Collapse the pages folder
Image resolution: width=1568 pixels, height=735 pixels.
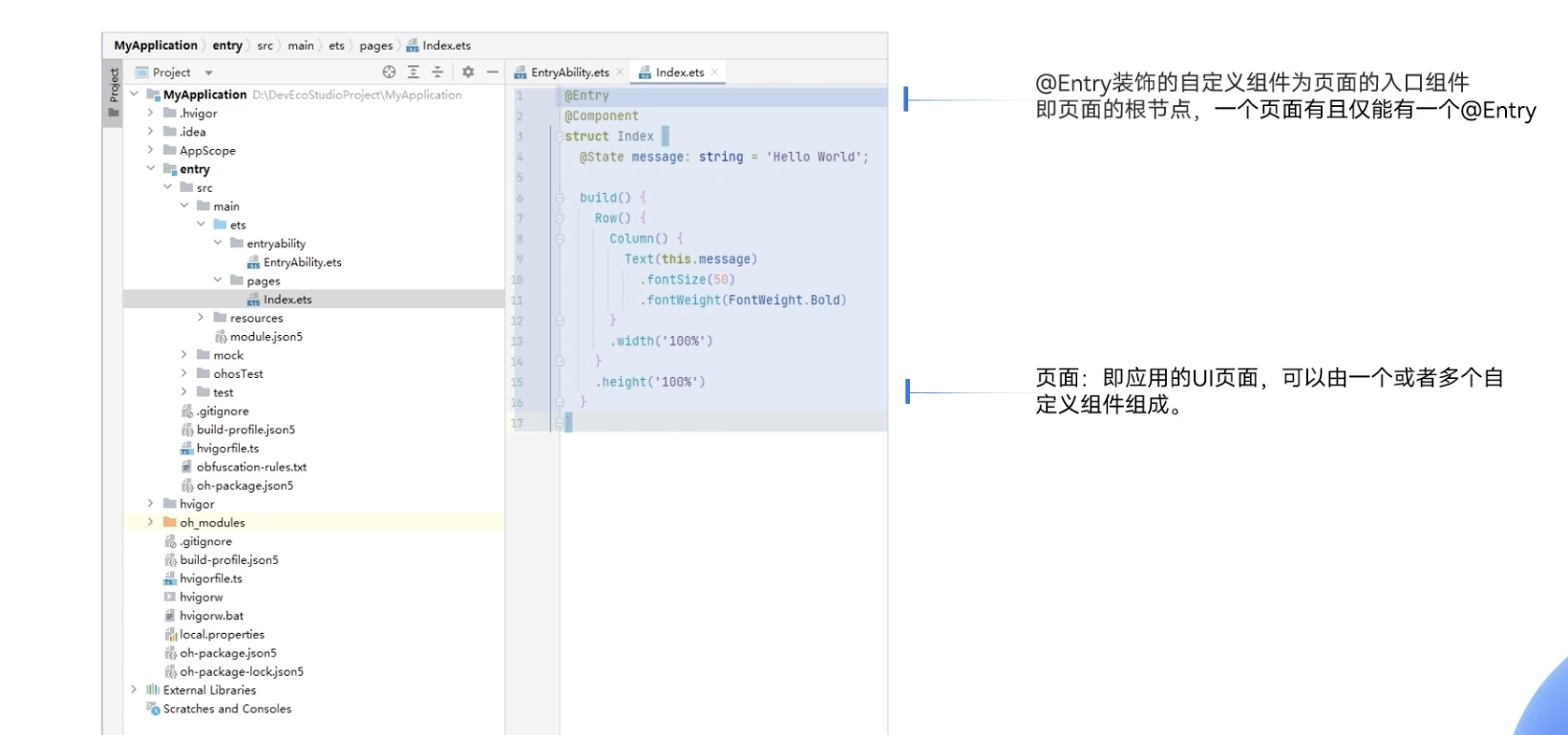point(218,281)
